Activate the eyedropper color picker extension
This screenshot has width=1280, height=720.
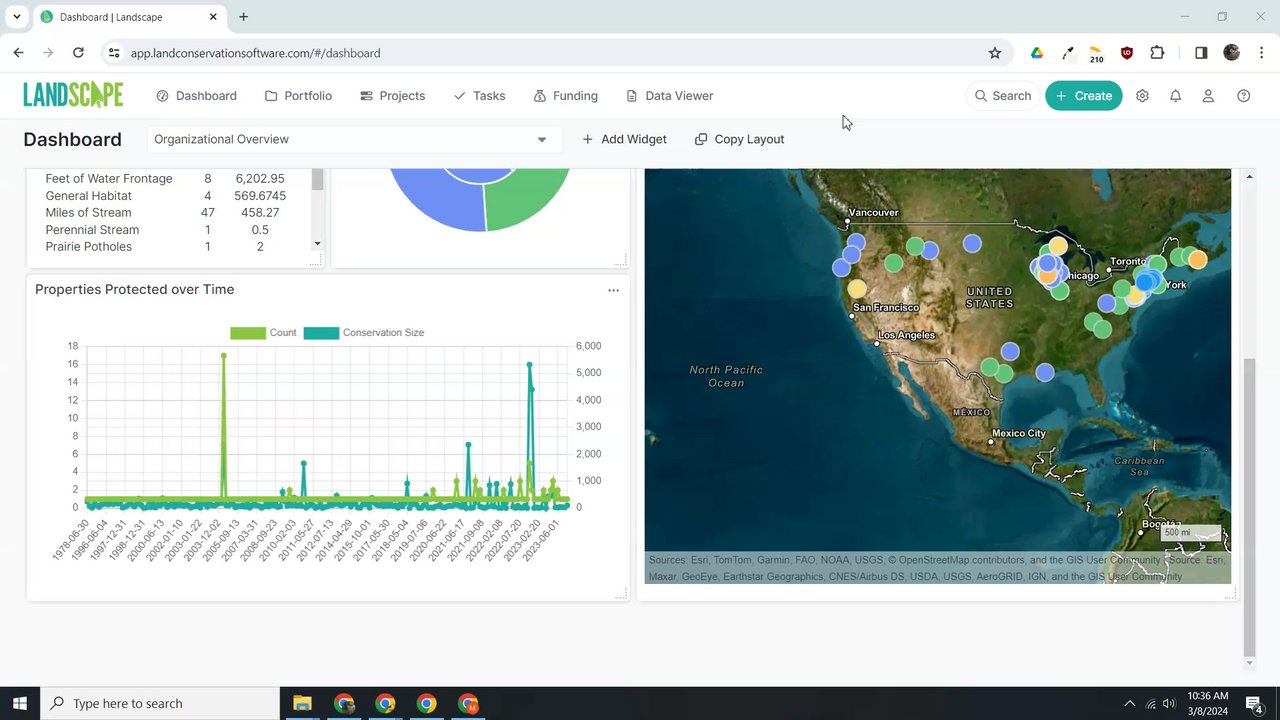(1067, 53)
